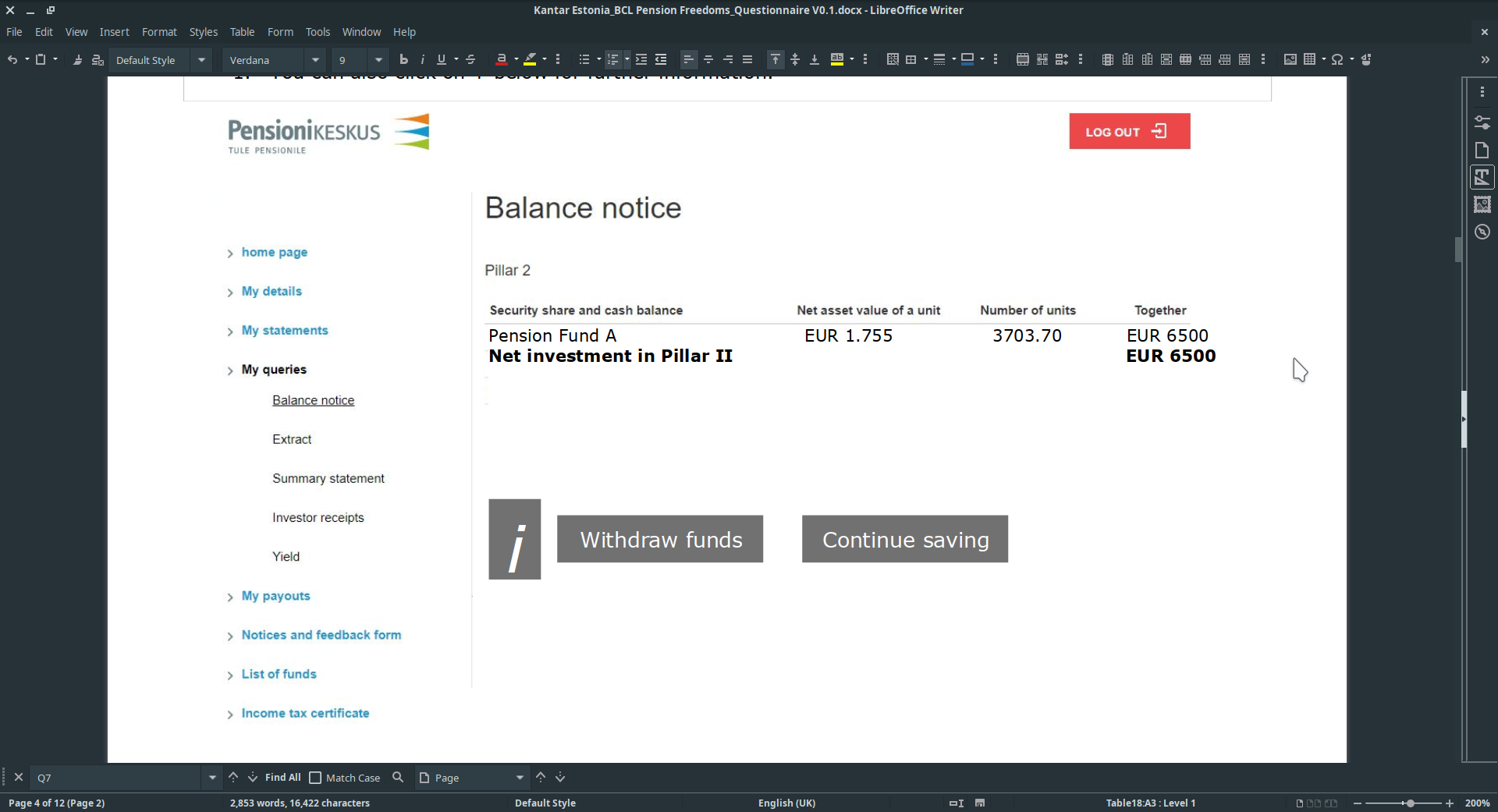This screenshot has height=812, width=1498.
Task: Justify the paragraph text
Action: click(747, 59)
